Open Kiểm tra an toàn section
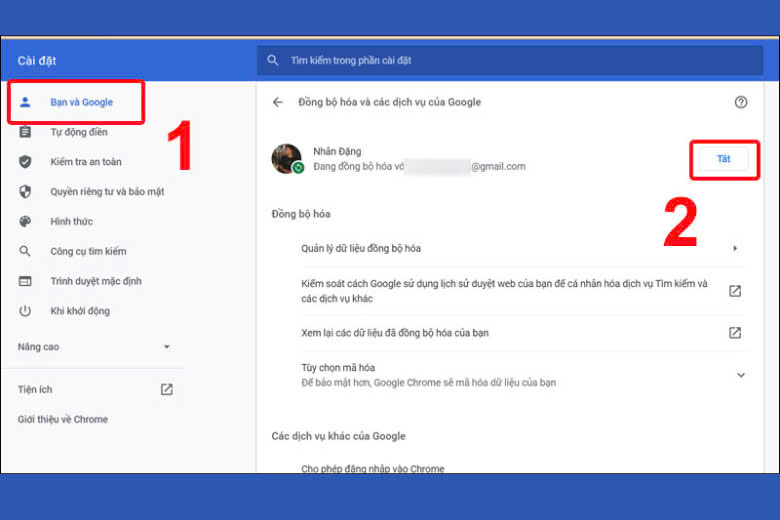The width and height of the screenshot is (780, 520). 86,162
